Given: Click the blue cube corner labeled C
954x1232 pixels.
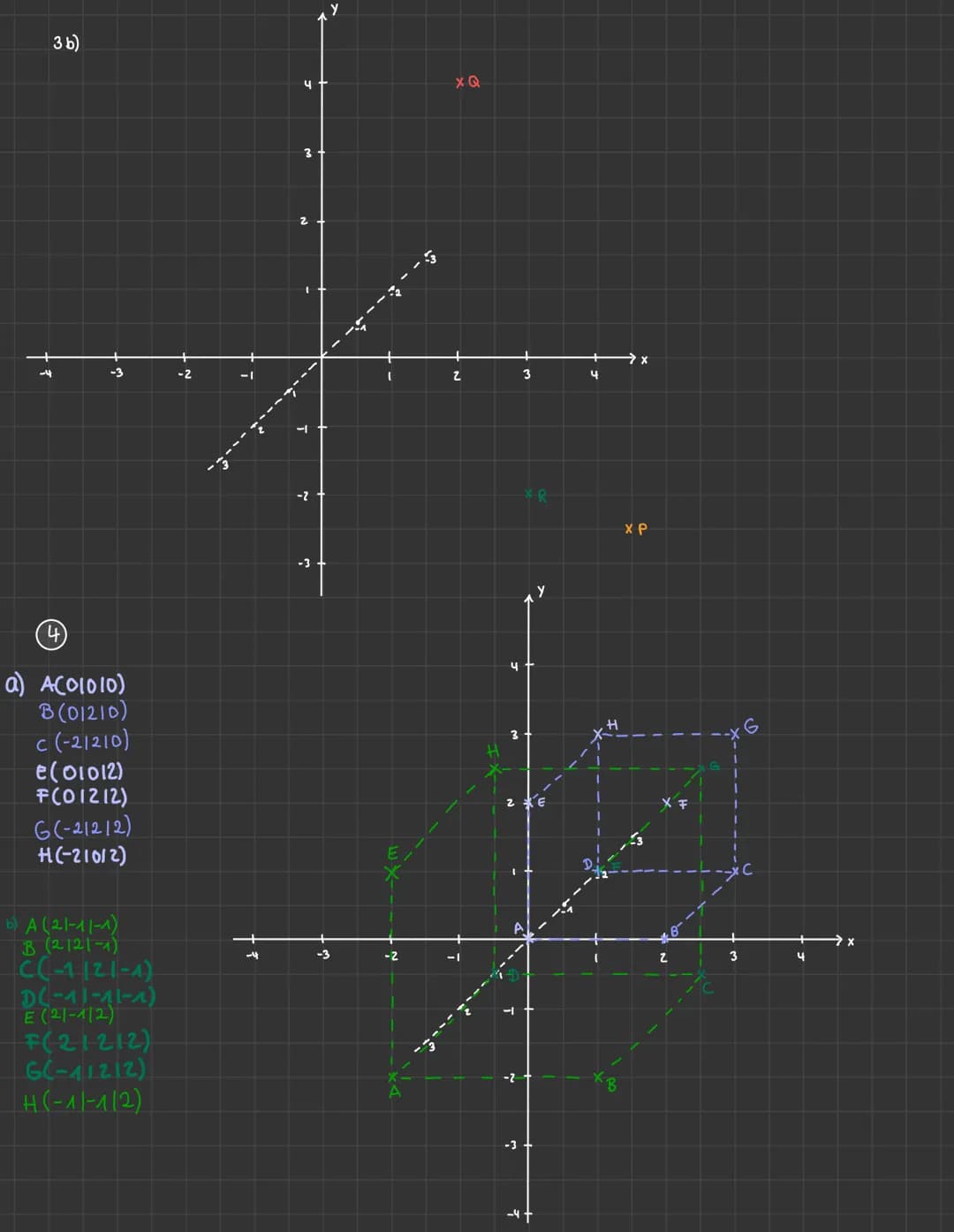Looking at the screenshot, I should 735,871.
